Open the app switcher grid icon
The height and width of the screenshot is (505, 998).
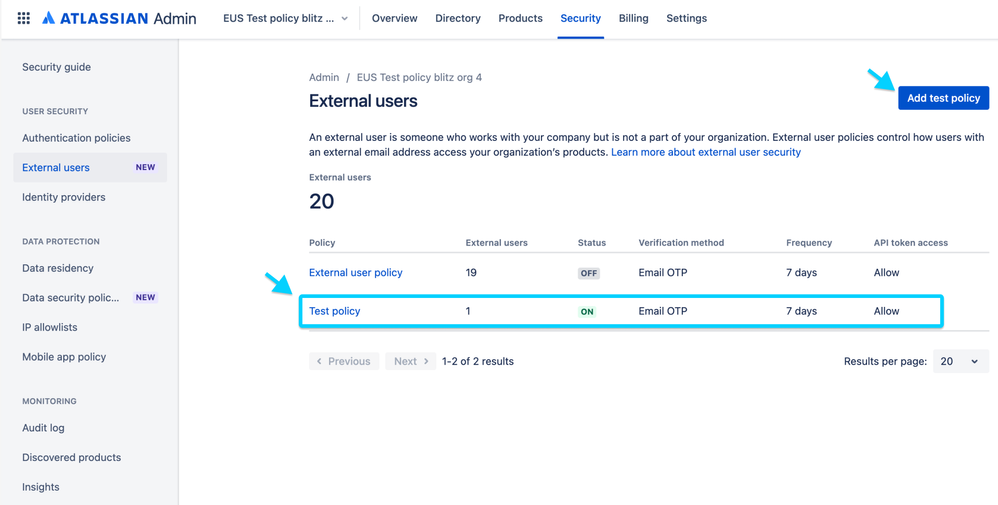pyautogui.click(x=24, y=18)
